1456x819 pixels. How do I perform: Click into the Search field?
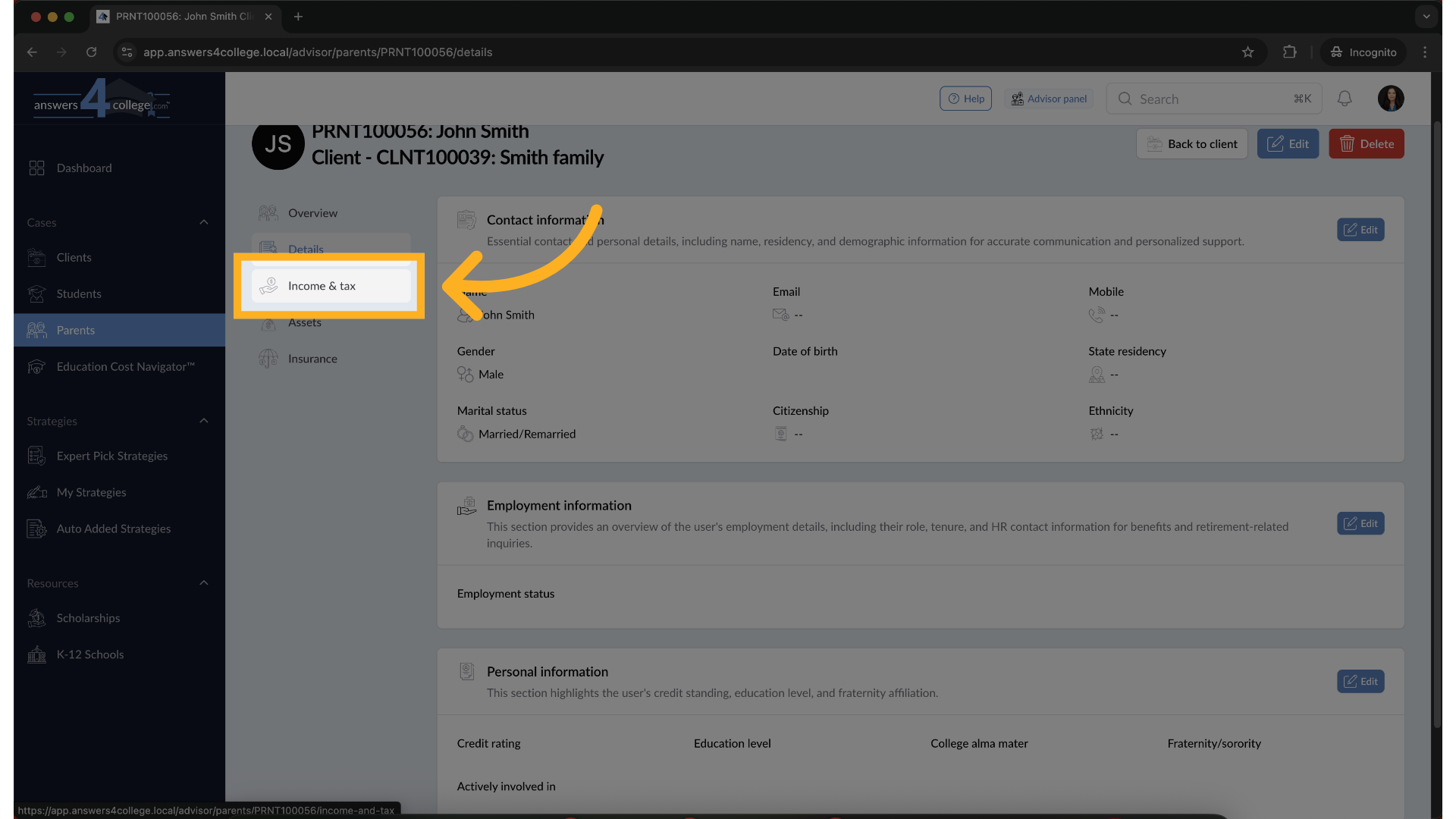[x=1212, y=99]
